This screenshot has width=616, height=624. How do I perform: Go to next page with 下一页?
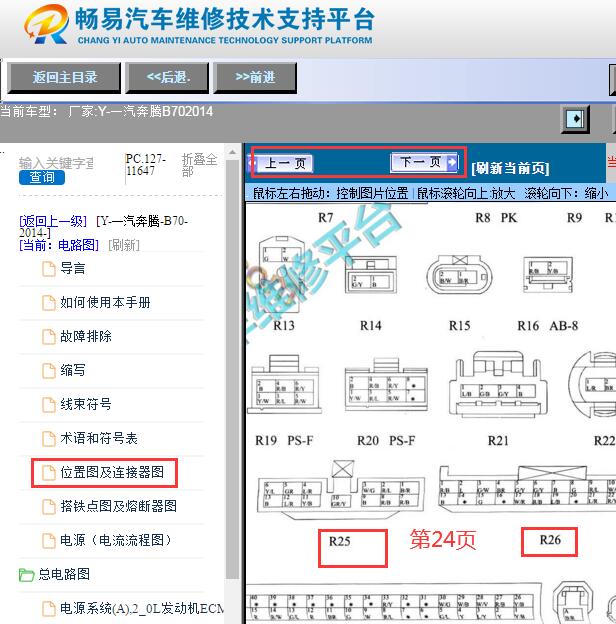pos(425,162)
